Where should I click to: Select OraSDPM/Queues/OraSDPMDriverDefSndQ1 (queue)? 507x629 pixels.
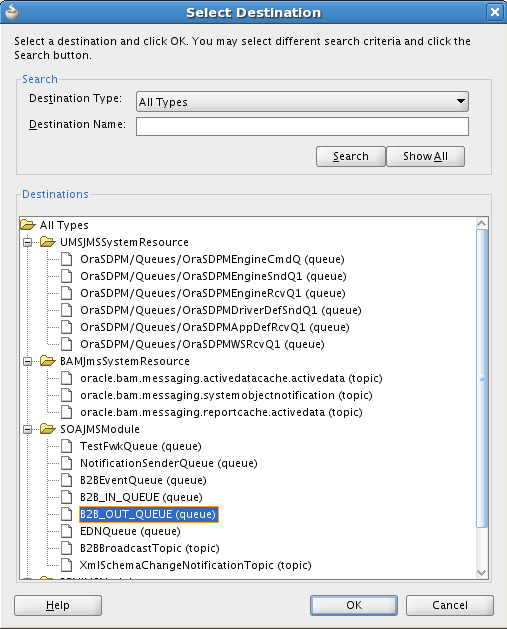(221, 310)
